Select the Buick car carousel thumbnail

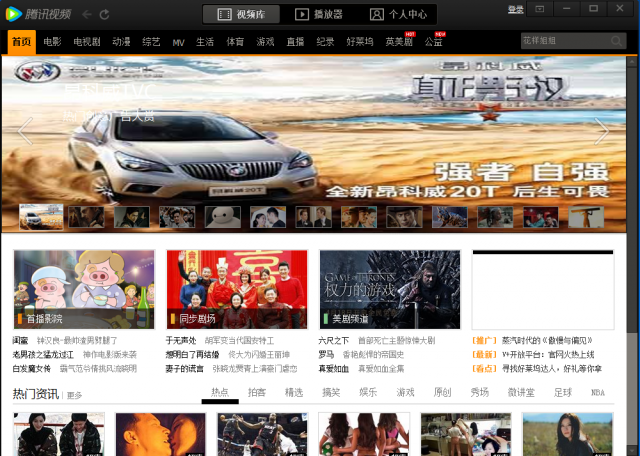point(41,217)
